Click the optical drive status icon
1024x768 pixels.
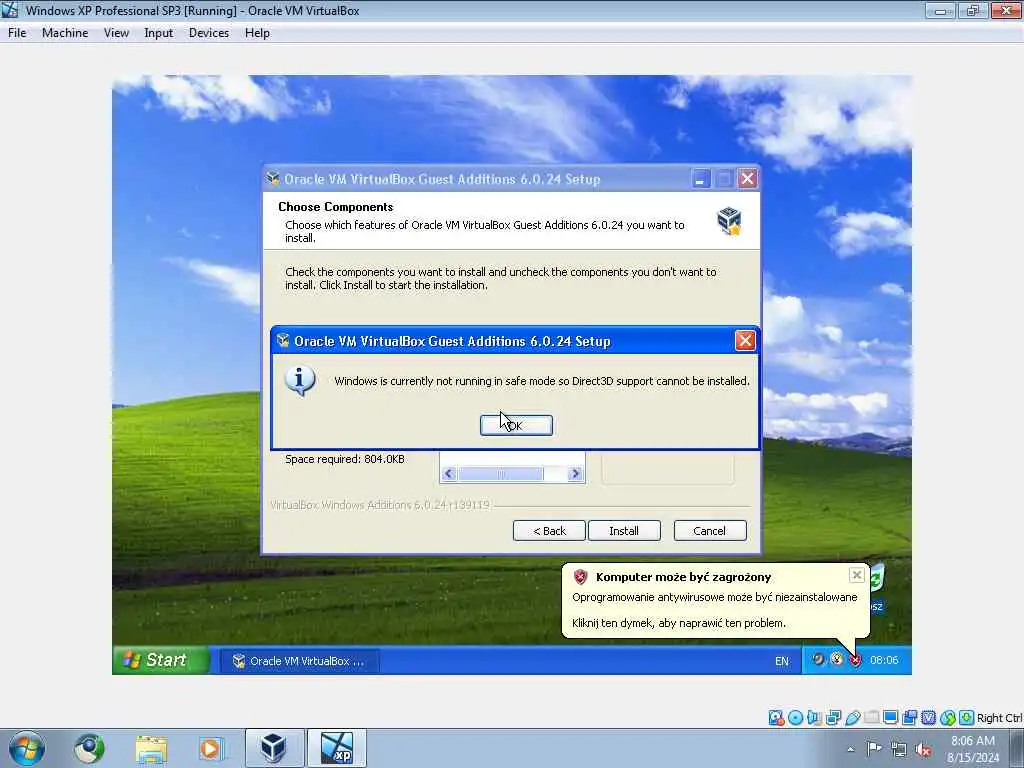point(795,718)
